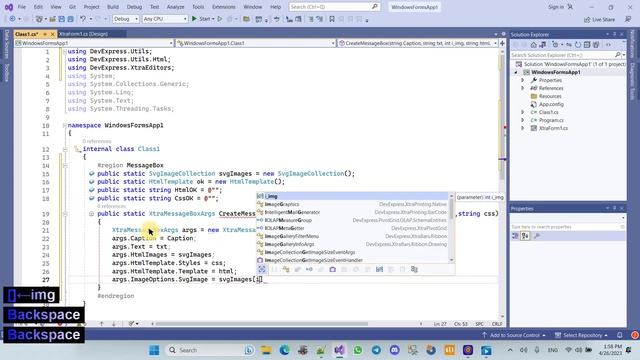Click Show All Files icon in Solution Explorer
640x360 pixels.
pos(596,44)
